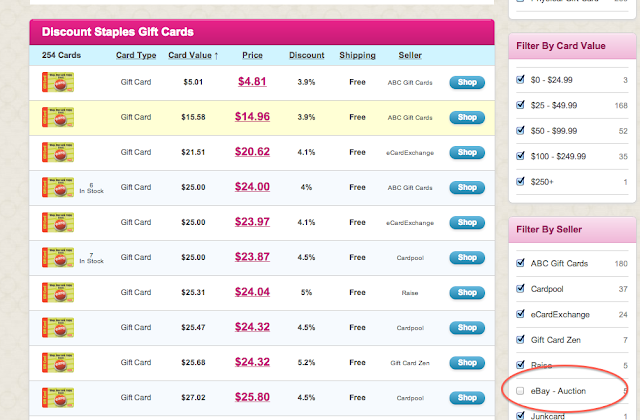
Task: Click the gift card image for $15.58 card
Action: click(x=58, y=117)
